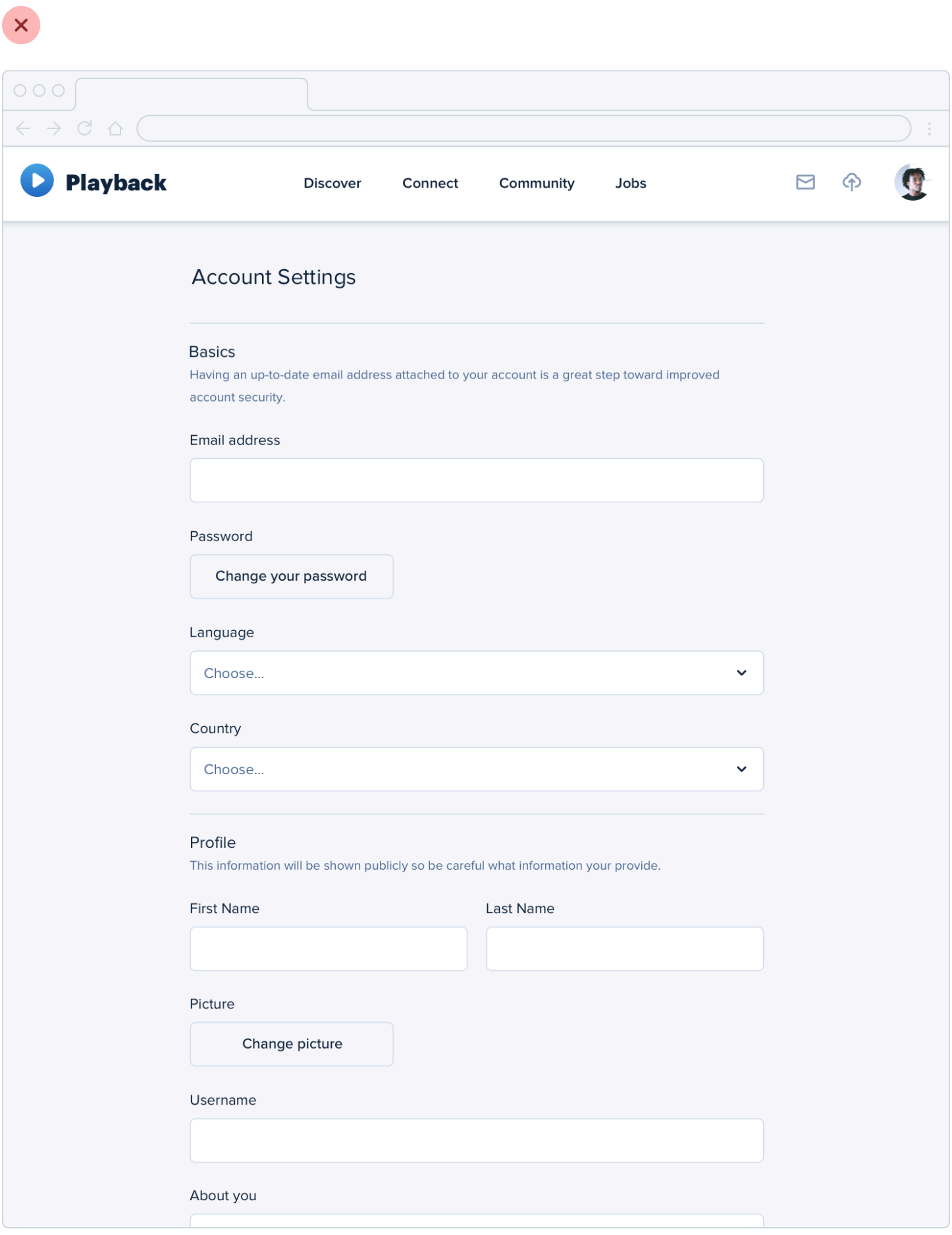Open the user profile avatar
This screenshot has height=1235, width=952.
click(912, 182)
